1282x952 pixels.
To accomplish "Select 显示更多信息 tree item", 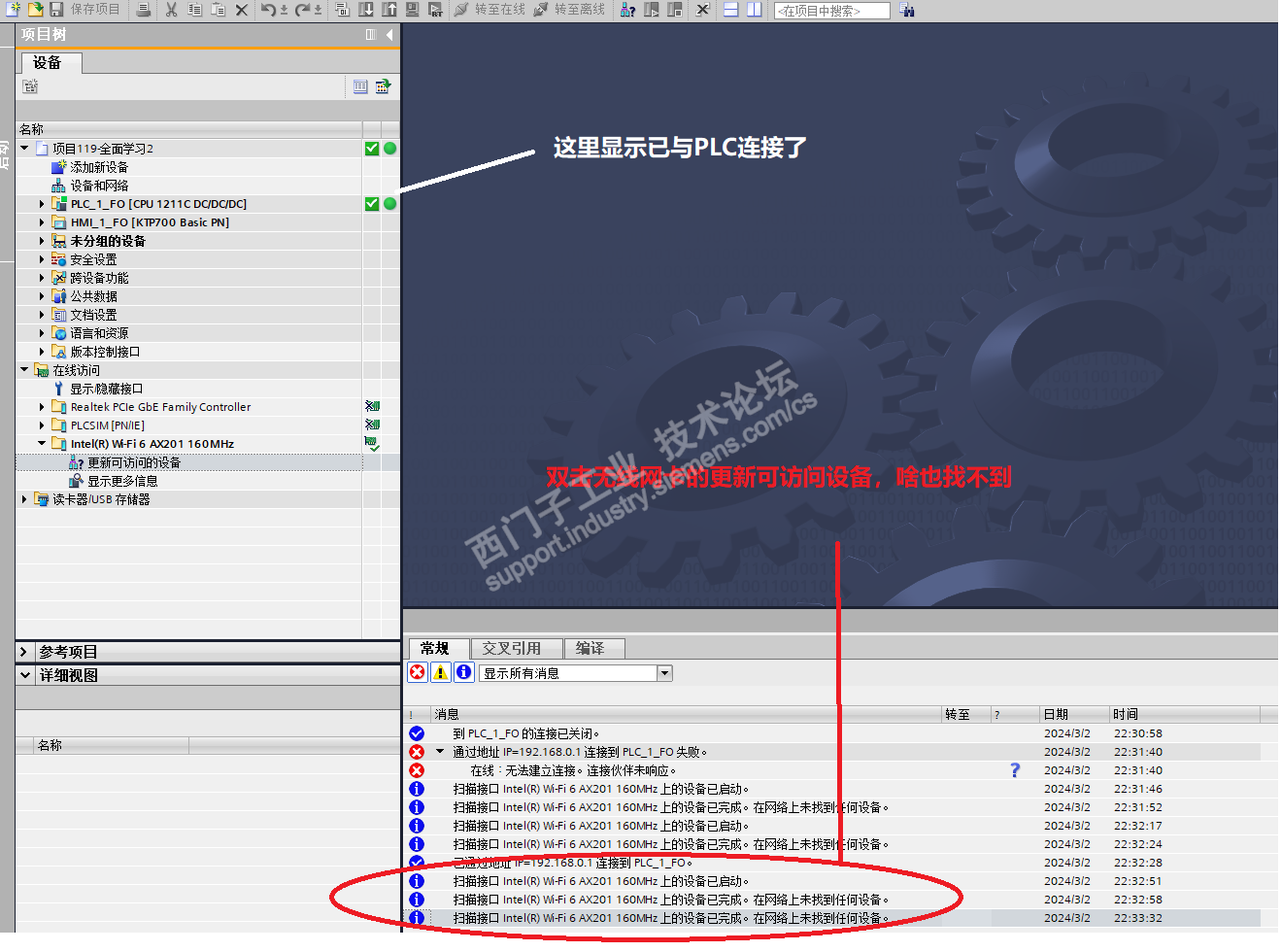I will (x=122, y=481).
